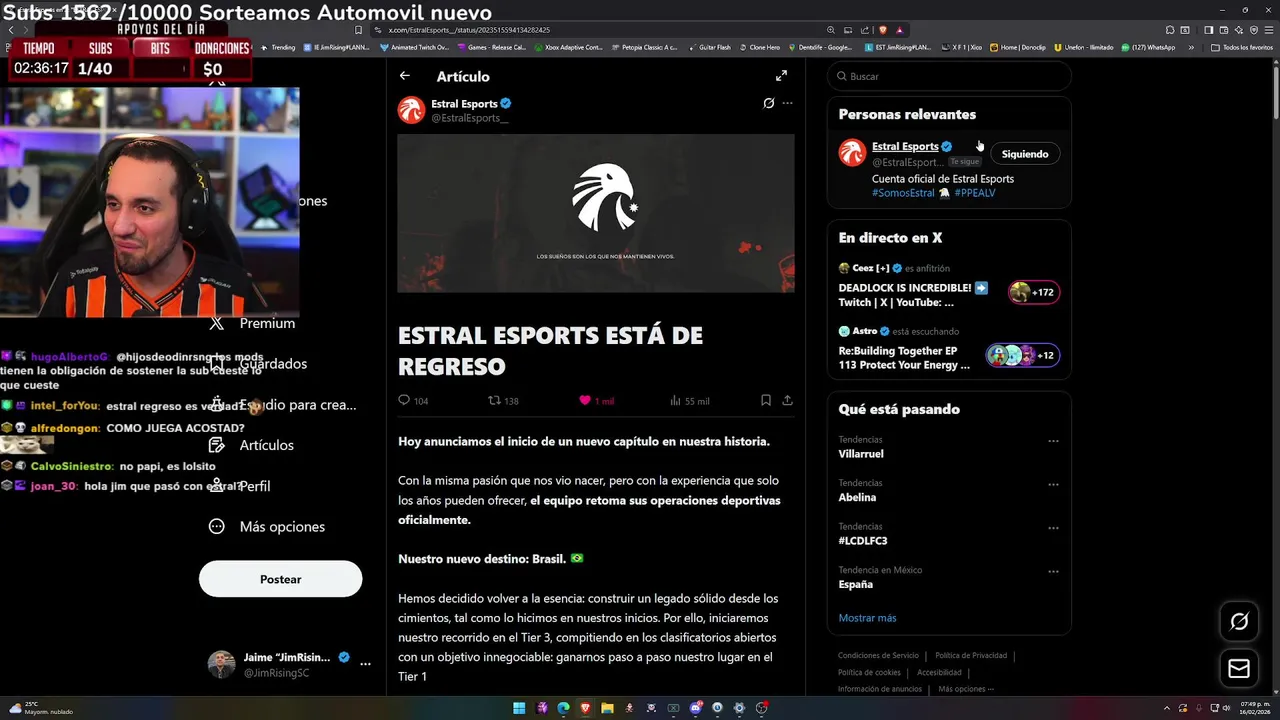This screenshot has height=720, width=1280.
Task: Open the Grok icon on the Estral Esports post
Action: pyautogui.click(x=768, y=103)
